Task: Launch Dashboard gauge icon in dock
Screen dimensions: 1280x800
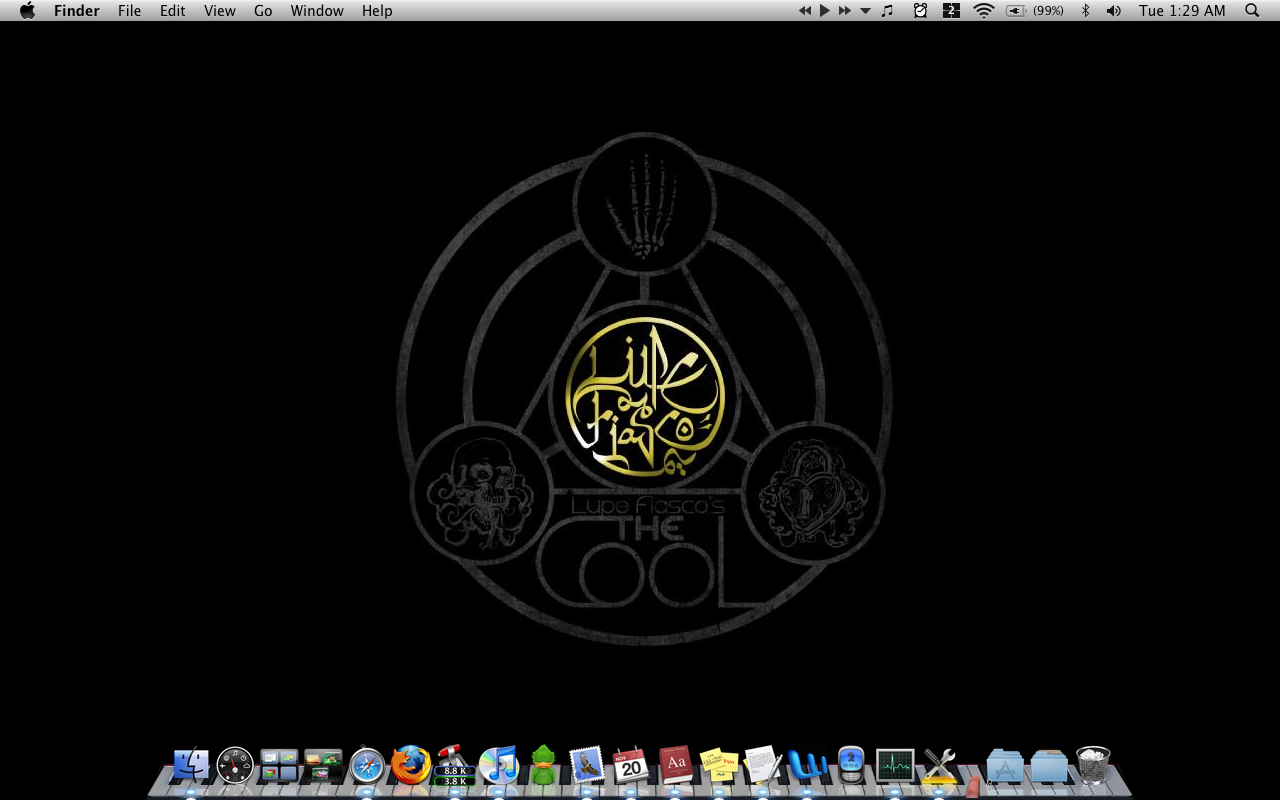Action: tap(236, 766)
